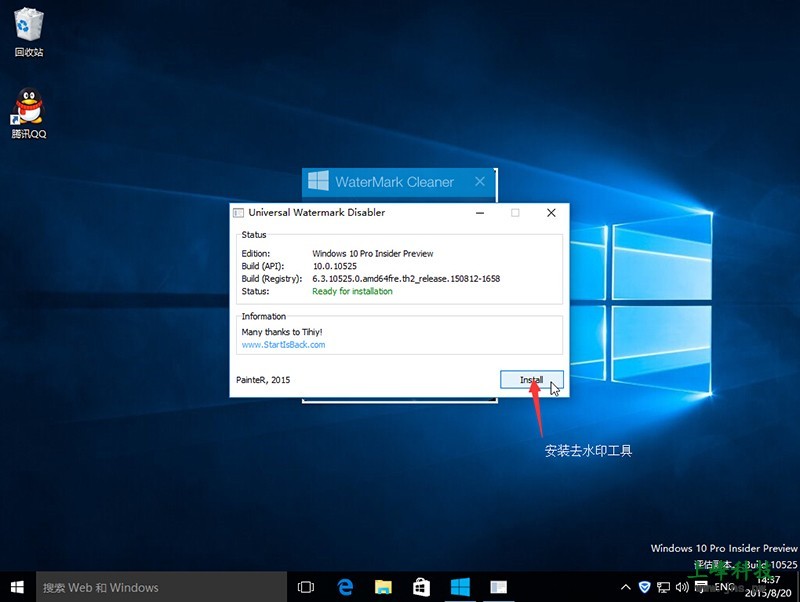Click the Search Web and Windows box
800x602 pixels.
[x=160, y=587]
